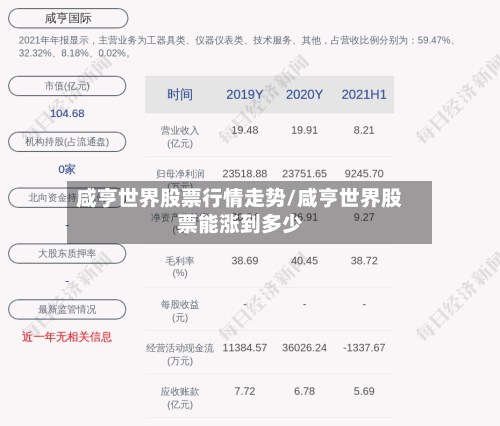
Task: Click the gross margin value 38.69
Action: [245, 261]
